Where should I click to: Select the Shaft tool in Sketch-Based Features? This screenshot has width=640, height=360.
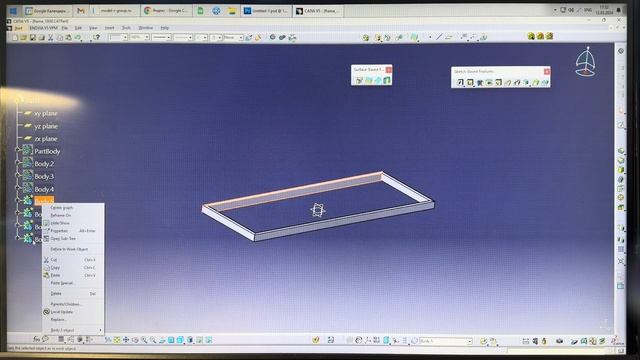point(480,82)
